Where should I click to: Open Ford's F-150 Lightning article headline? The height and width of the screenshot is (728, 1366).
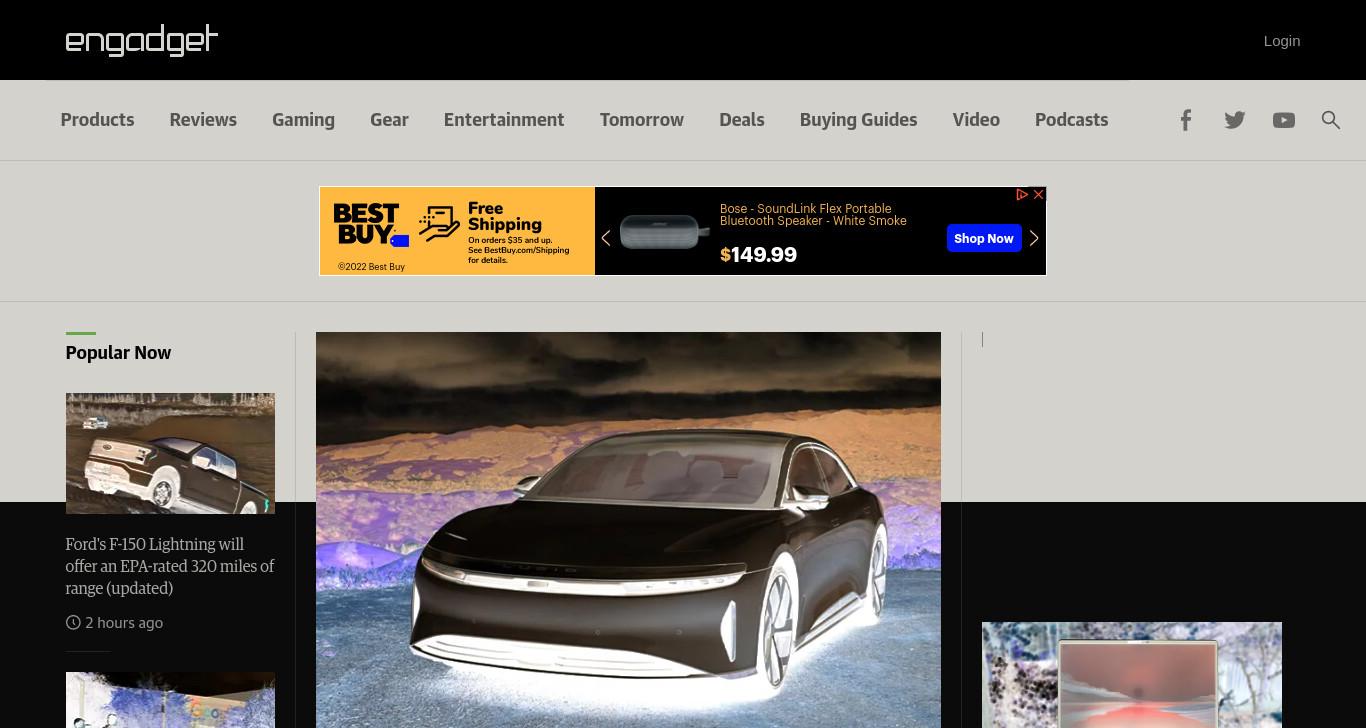(170, 566)
